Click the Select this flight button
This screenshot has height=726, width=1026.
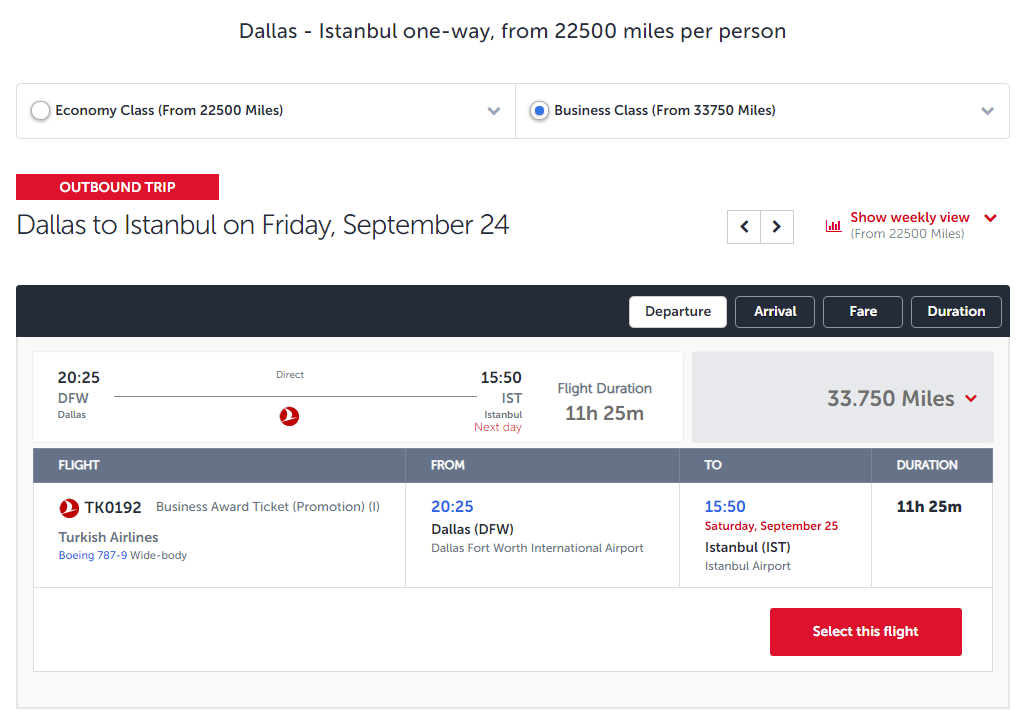[x=866, y=632]
